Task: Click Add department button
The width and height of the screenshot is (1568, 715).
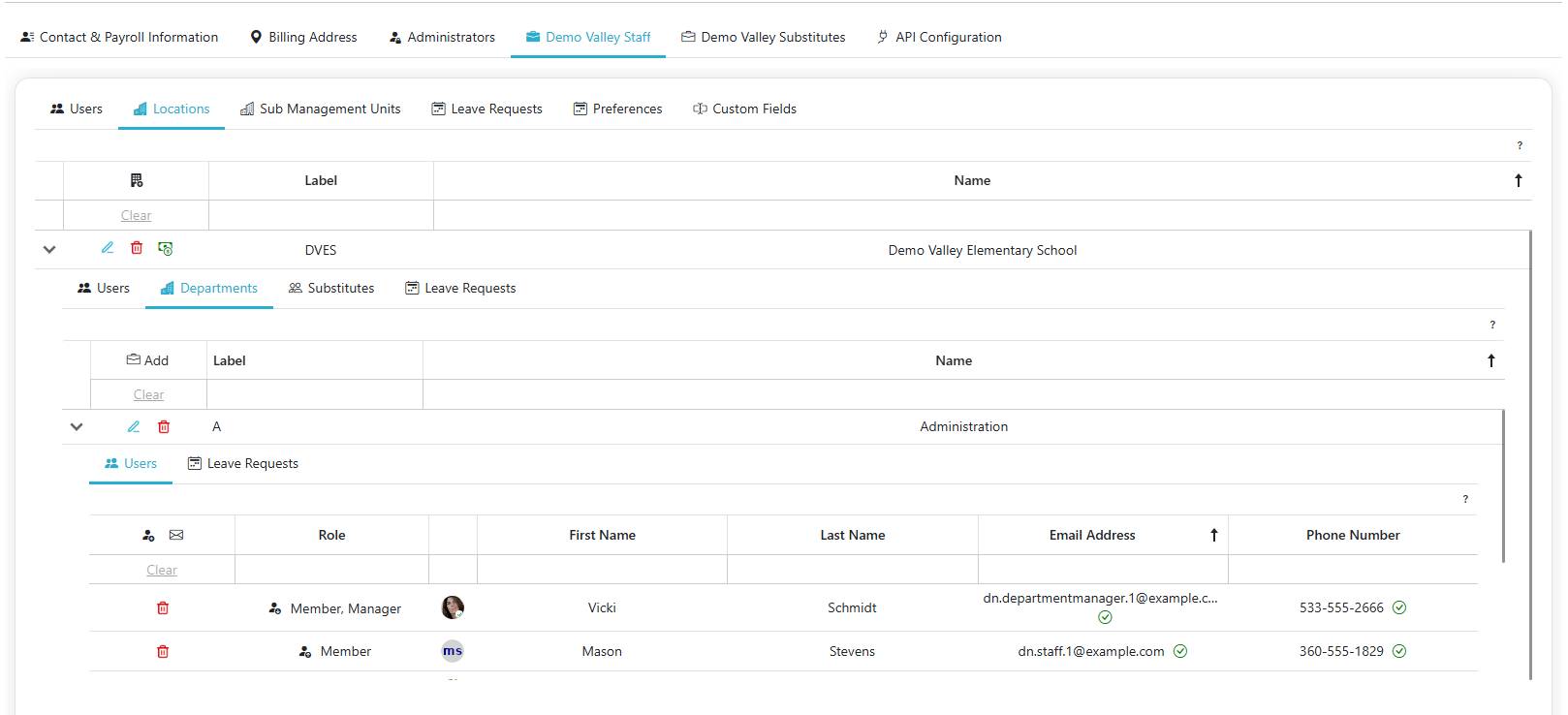Action: tap(147, 360)
